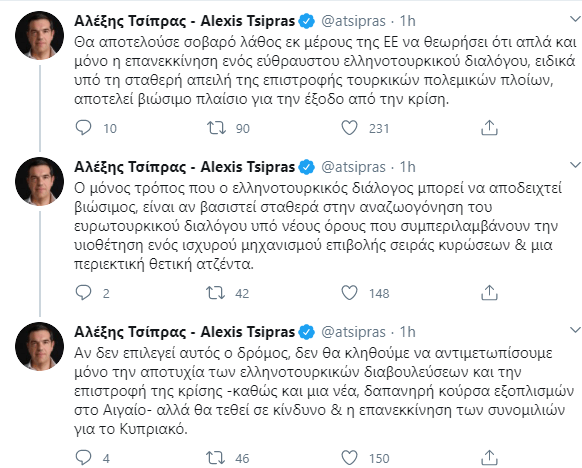Share the second tweet via upload icon
Screen dimensions: 582x468
(489, 293)
